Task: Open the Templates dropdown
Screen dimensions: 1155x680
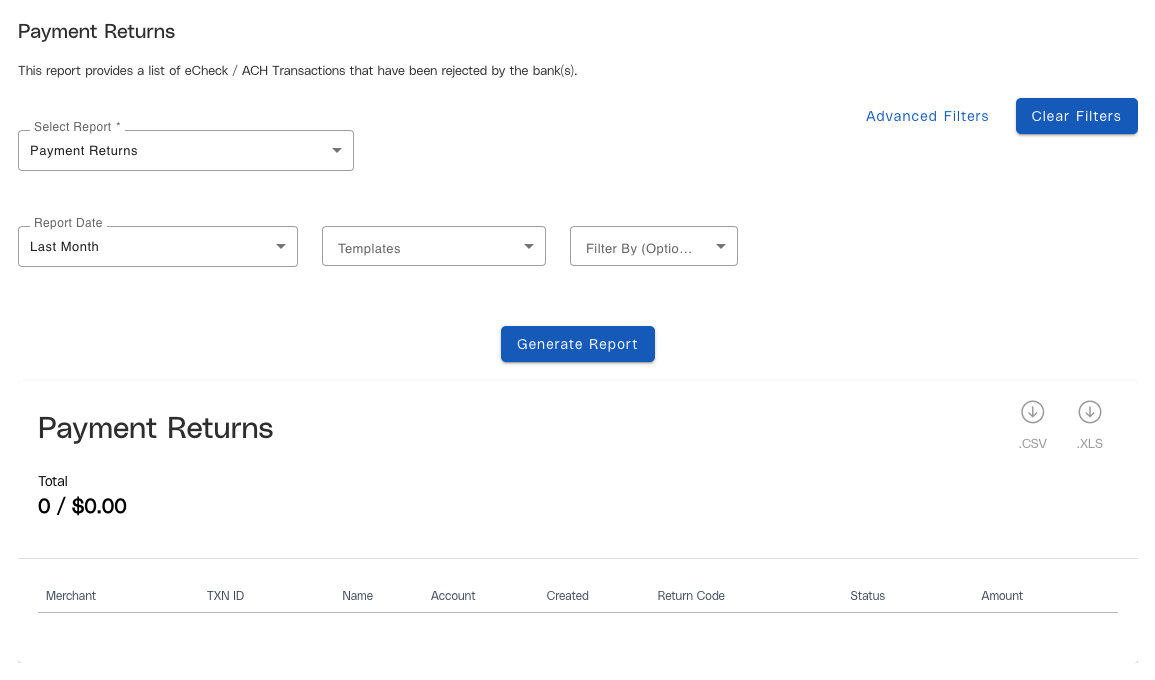Action: tap(433, 247)
